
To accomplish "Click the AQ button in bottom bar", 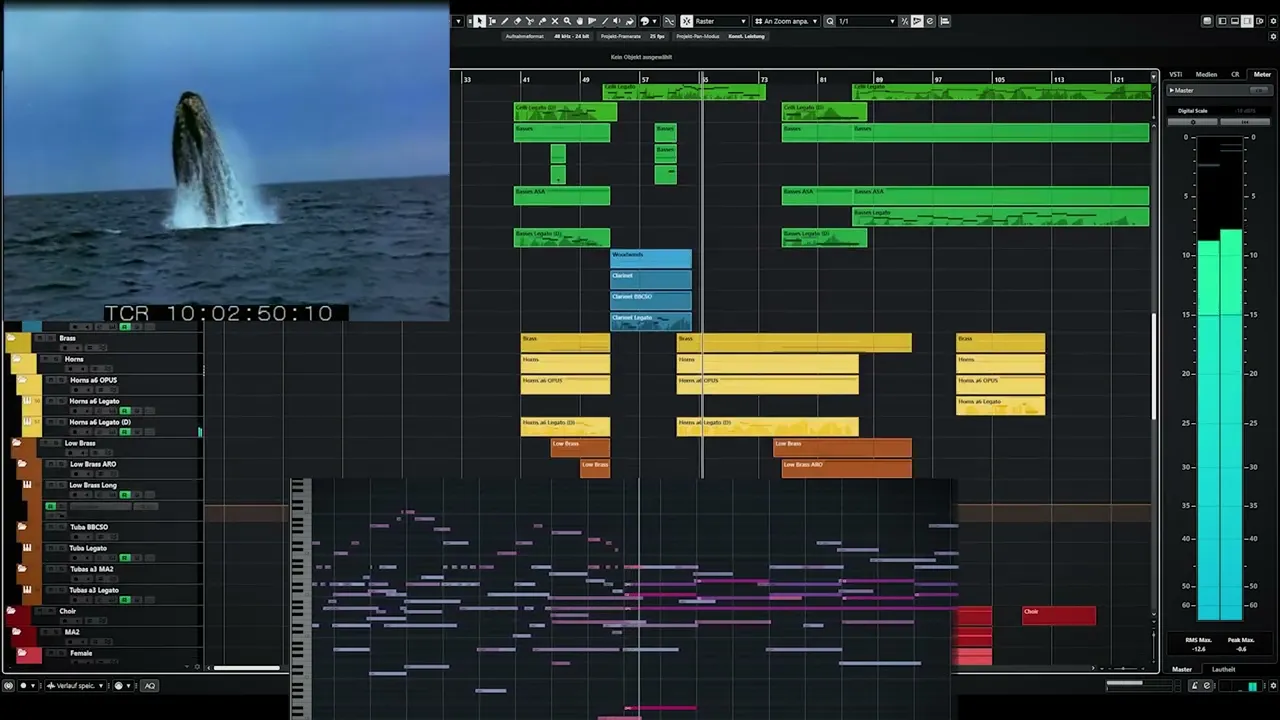I will [x=150, y=685].
